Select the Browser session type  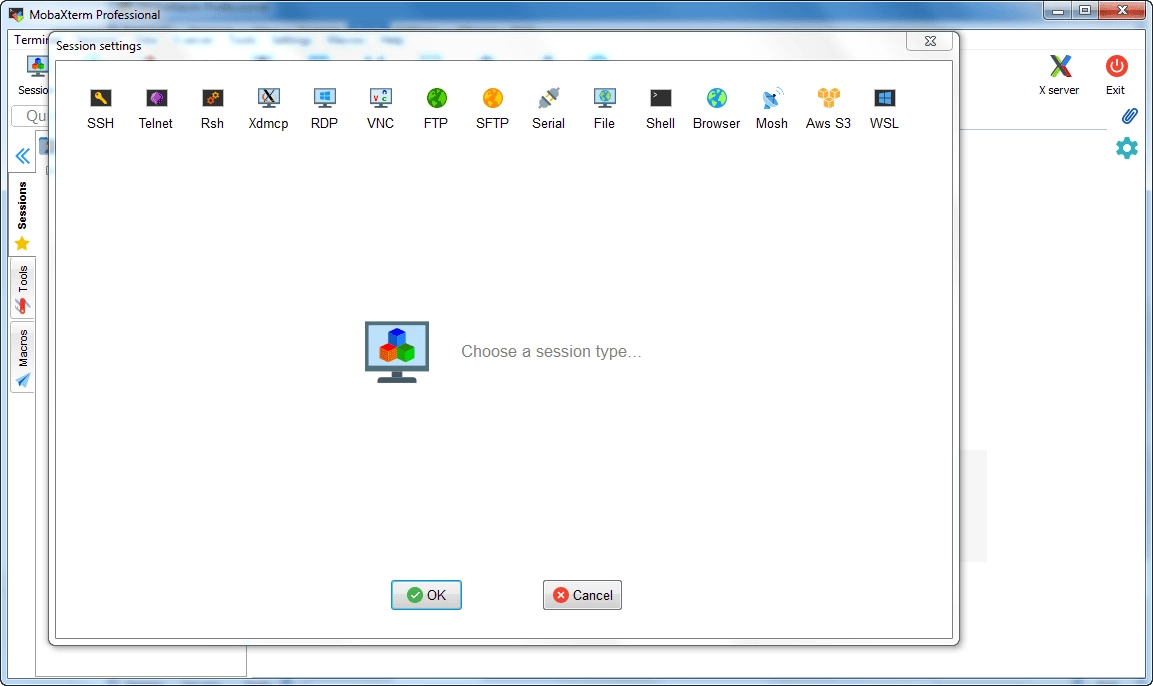716,109
